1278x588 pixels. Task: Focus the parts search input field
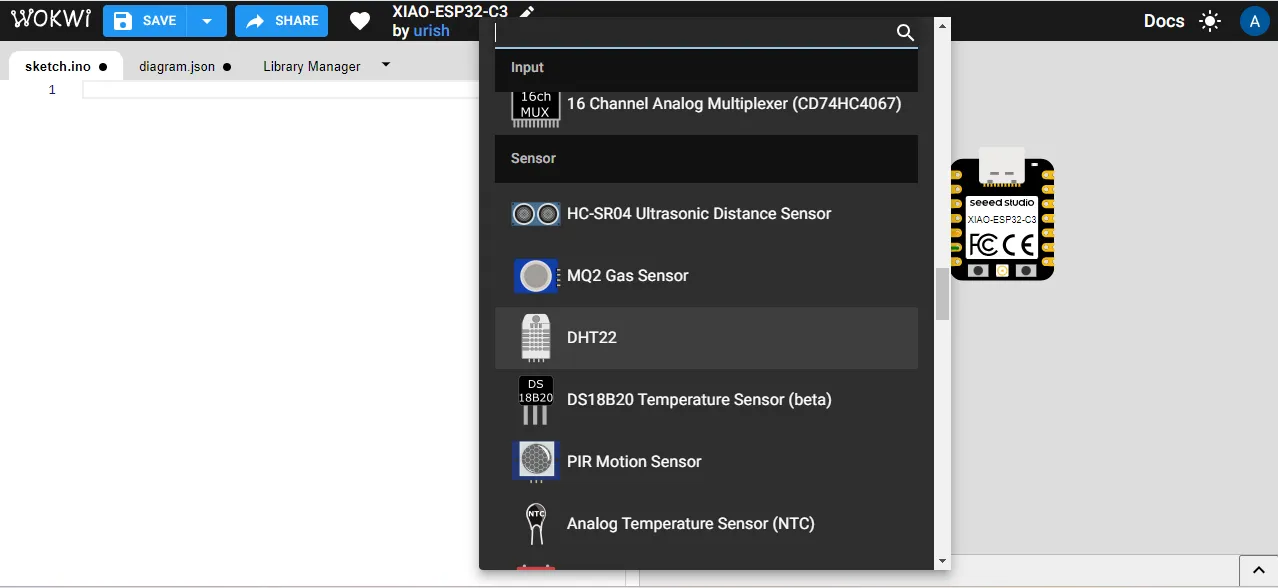click(x=690, y=33)
